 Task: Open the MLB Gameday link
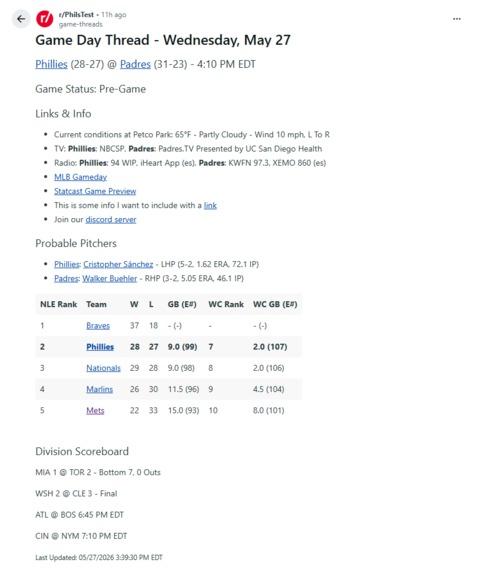[80, 177]
